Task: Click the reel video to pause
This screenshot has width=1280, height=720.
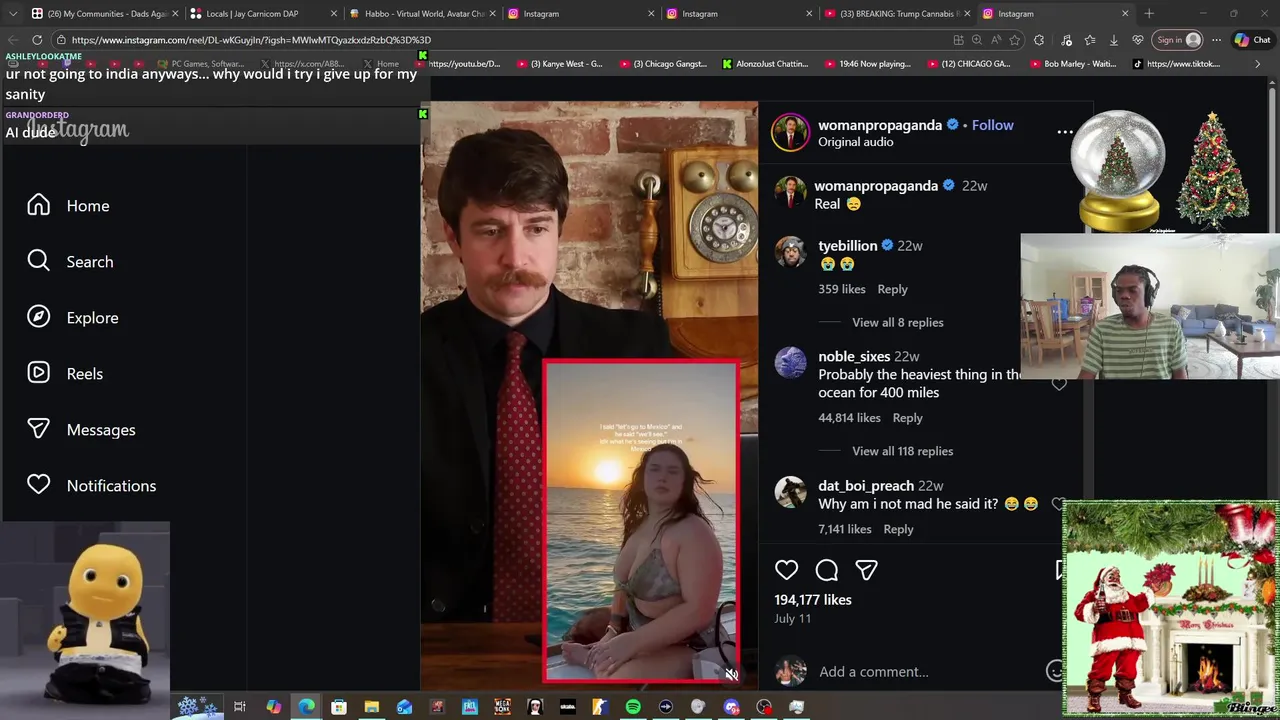Action: (x=588, y=395)
